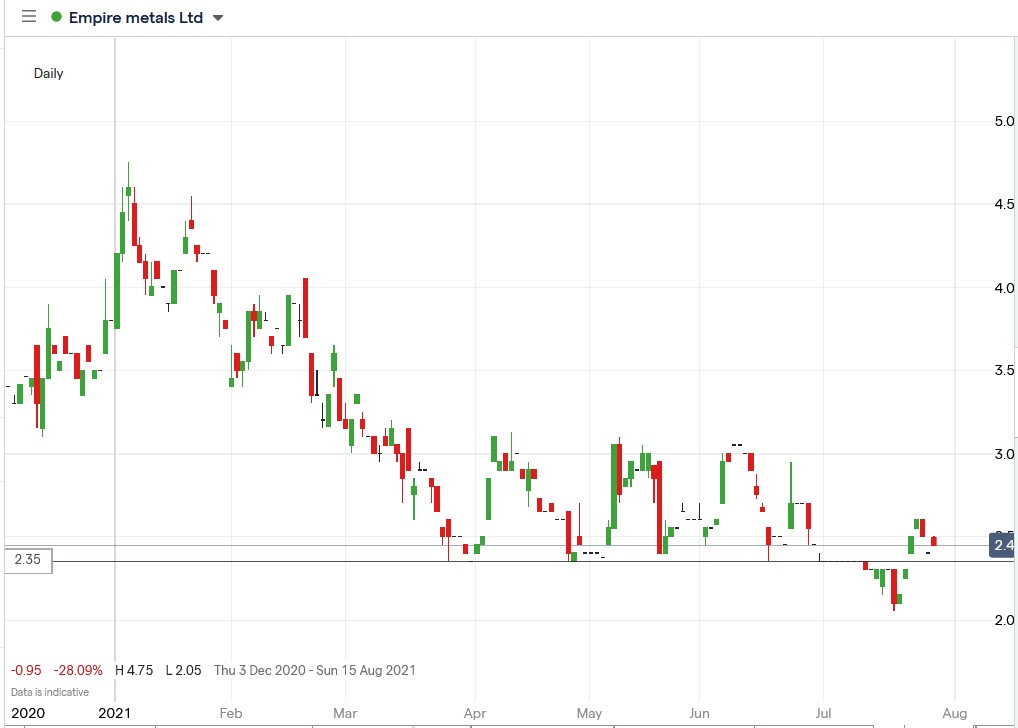Open the hamburger menu
This screenshot has height=728, width=1018.
29,17
